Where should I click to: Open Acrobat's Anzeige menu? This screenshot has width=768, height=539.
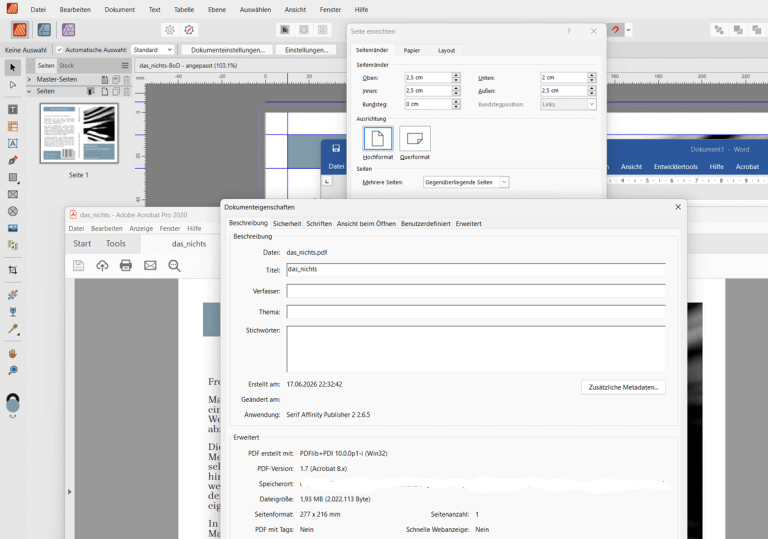[x=141, y=228]
